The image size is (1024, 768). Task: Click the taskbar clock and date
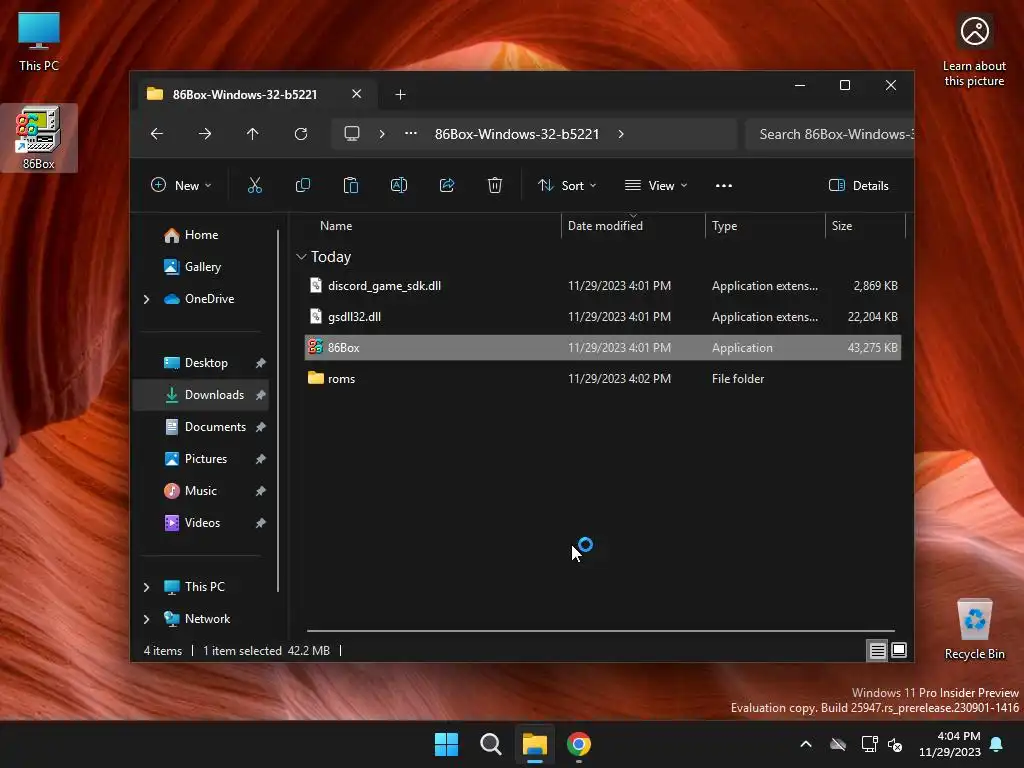pyautogui.click(x=950, y=744)
